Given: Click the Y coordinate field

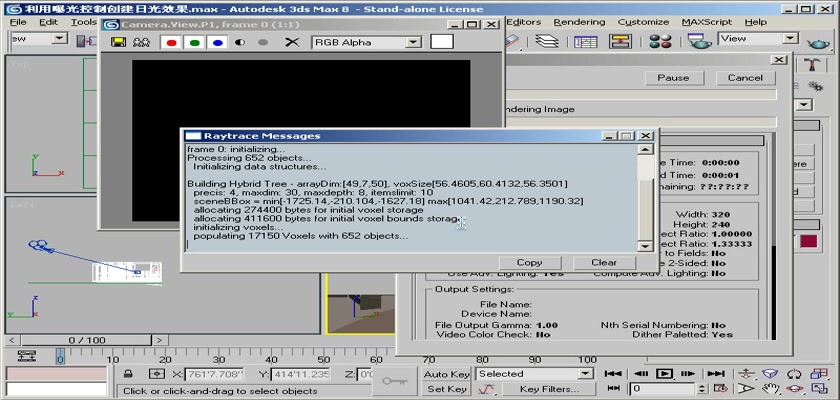Looking at the screenshot, I should point(301,374).
